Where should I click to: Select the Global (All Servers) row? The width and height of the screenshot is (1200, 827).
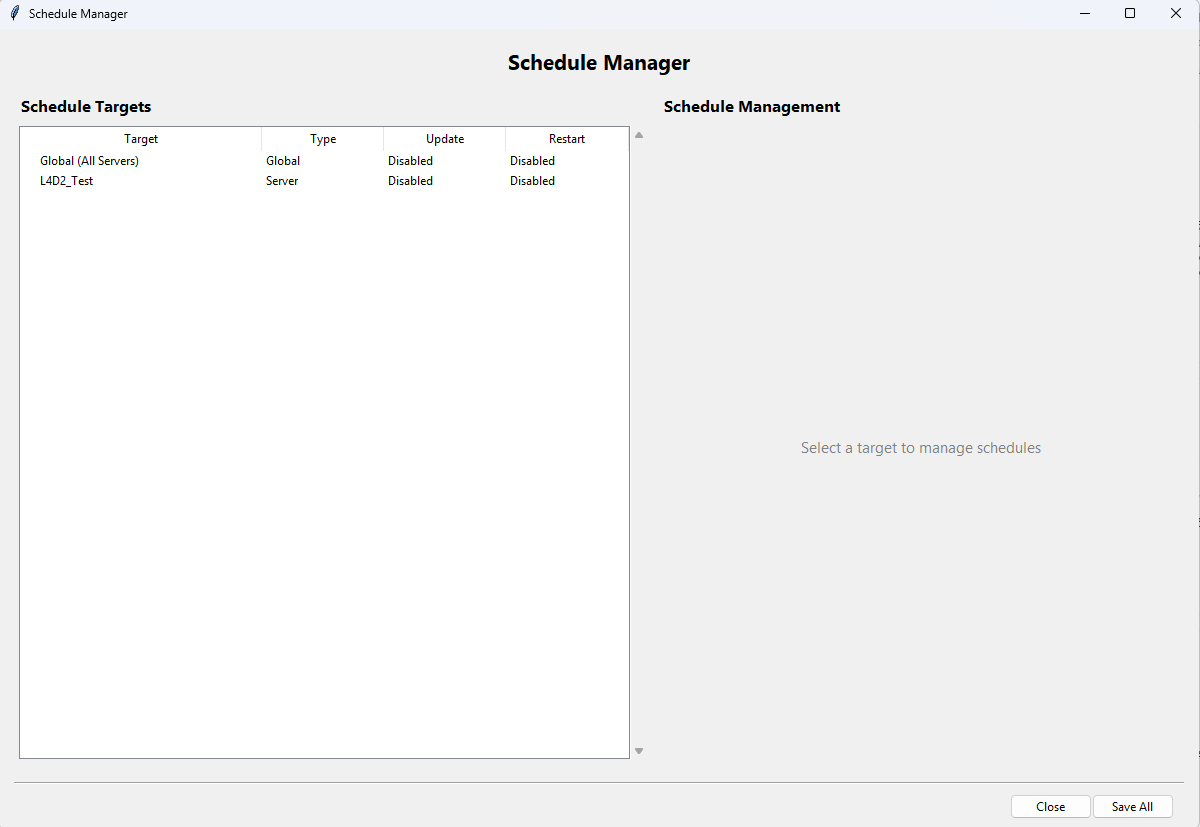(x=324, y=161)
